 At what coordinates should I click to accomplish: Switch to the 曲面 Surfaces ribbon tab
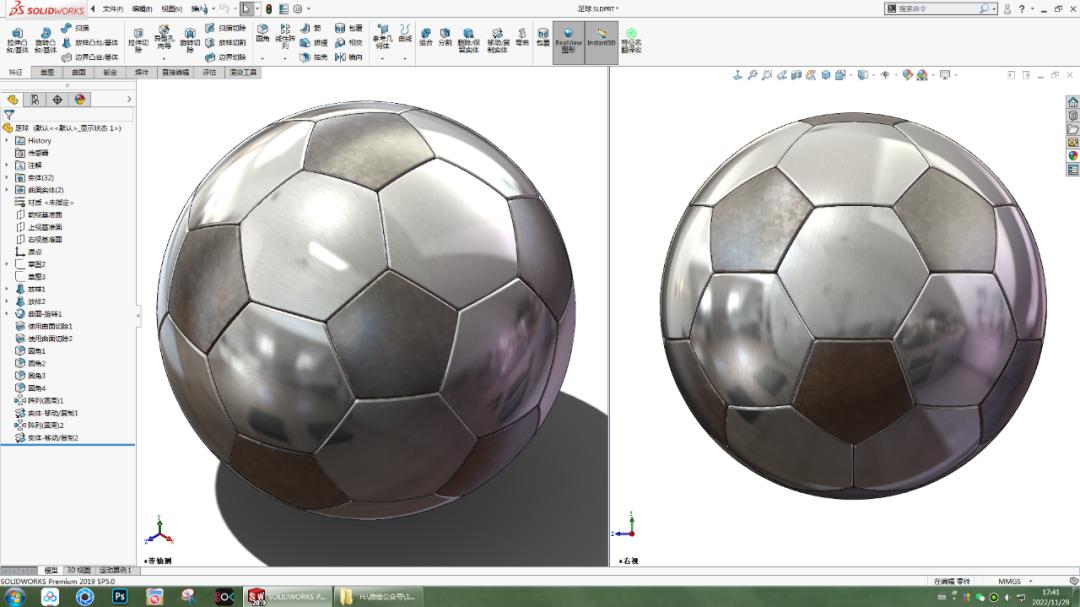coord(82,71)
